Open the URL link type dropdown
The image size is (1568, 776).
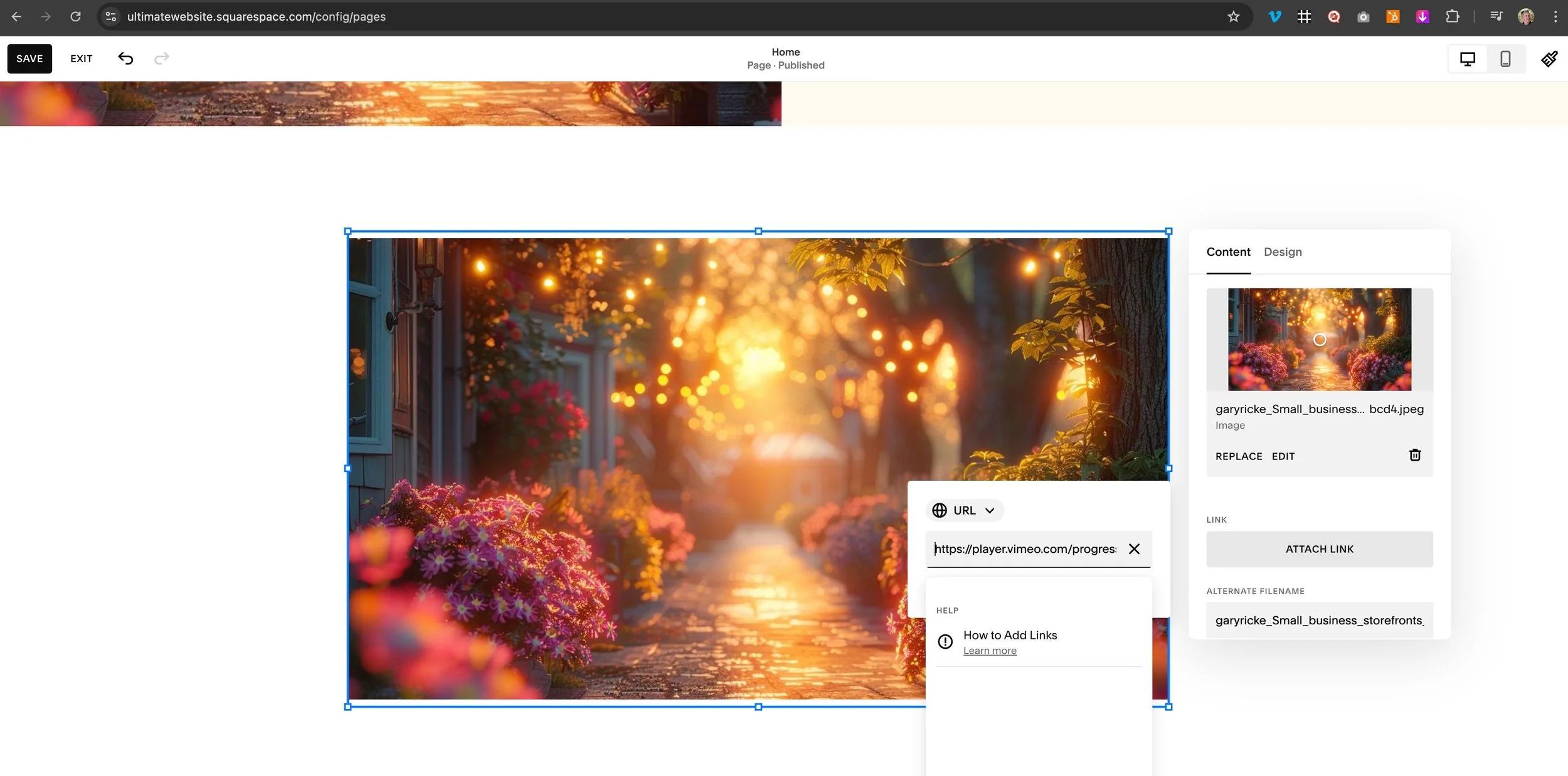(965, 510)
